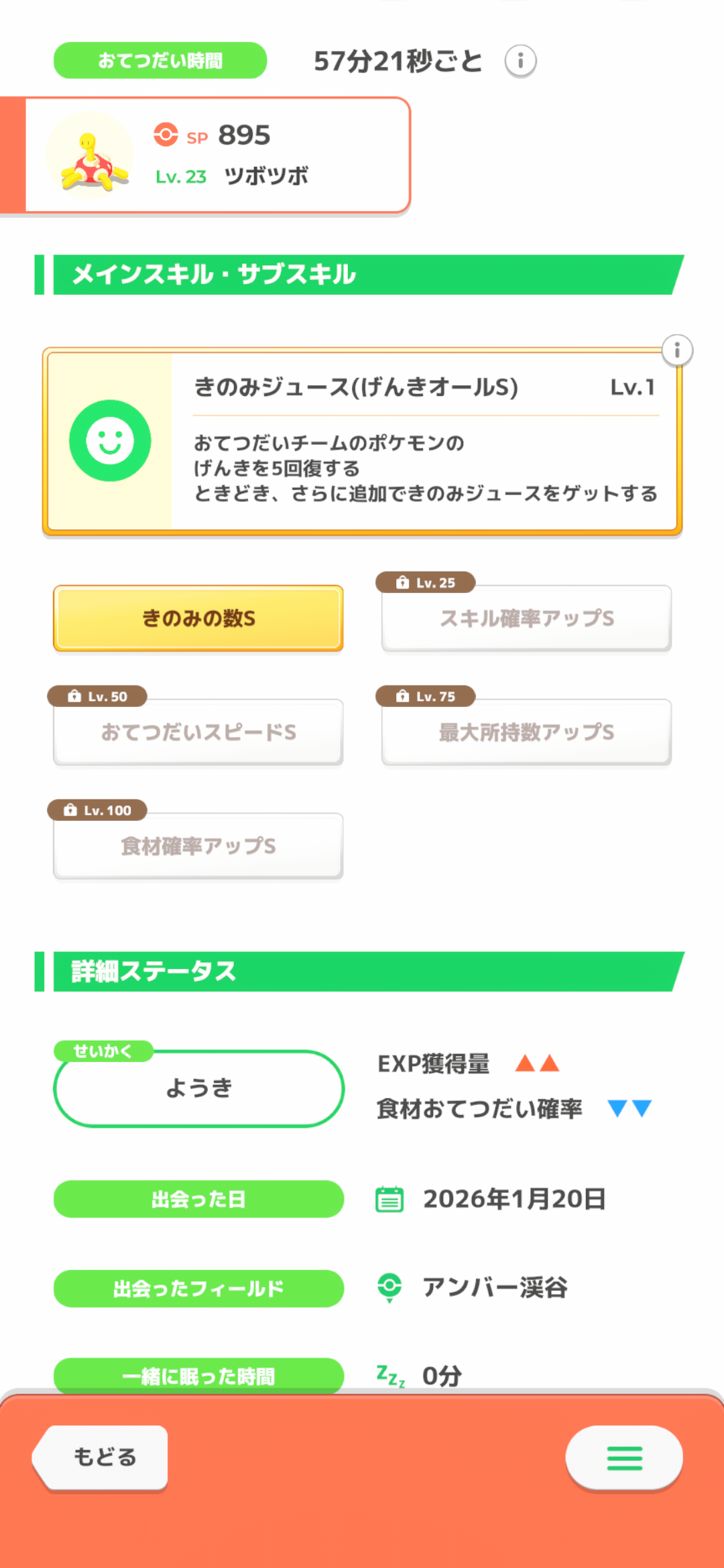Tap locked おてつだいスピードS sub skill
The image size is (724, 1568).
click(198, 732)
